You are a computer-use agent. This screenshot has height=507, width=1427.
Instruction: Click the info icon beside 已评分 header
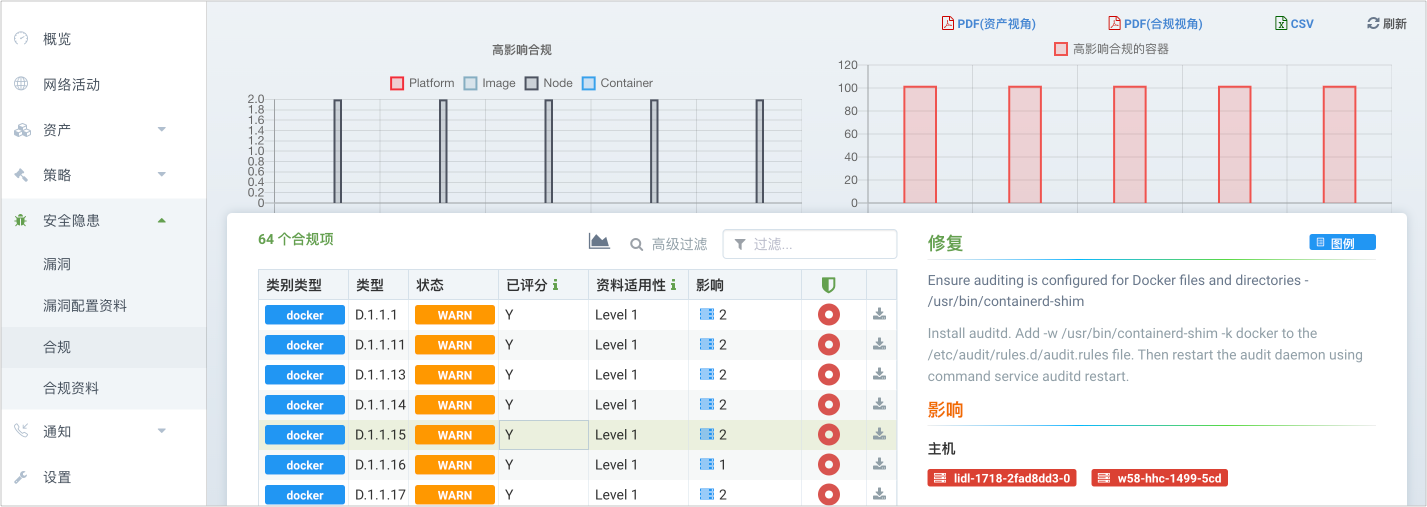[x=556, y=286]
